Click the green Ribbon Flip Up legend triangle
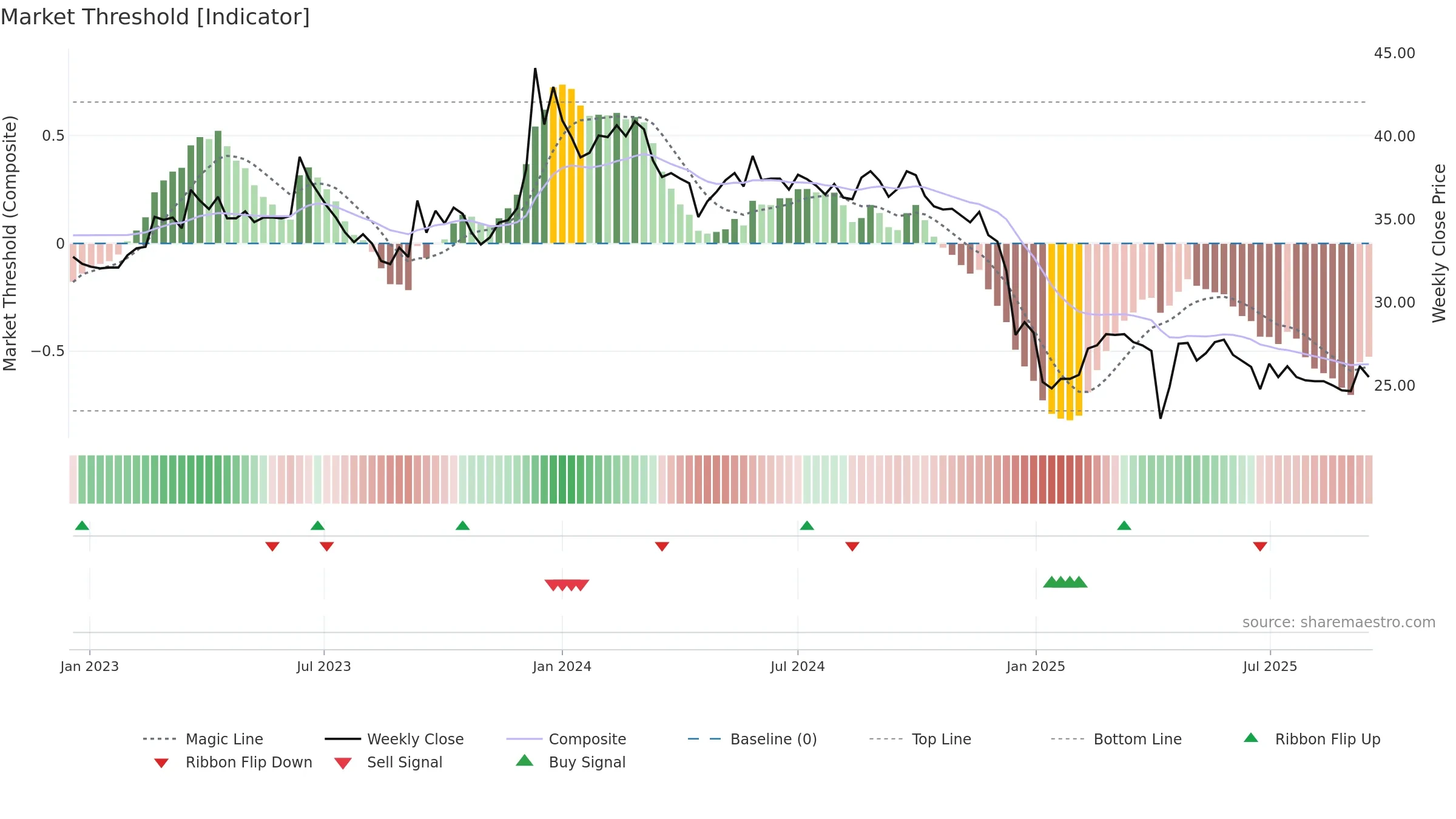 1251,738
